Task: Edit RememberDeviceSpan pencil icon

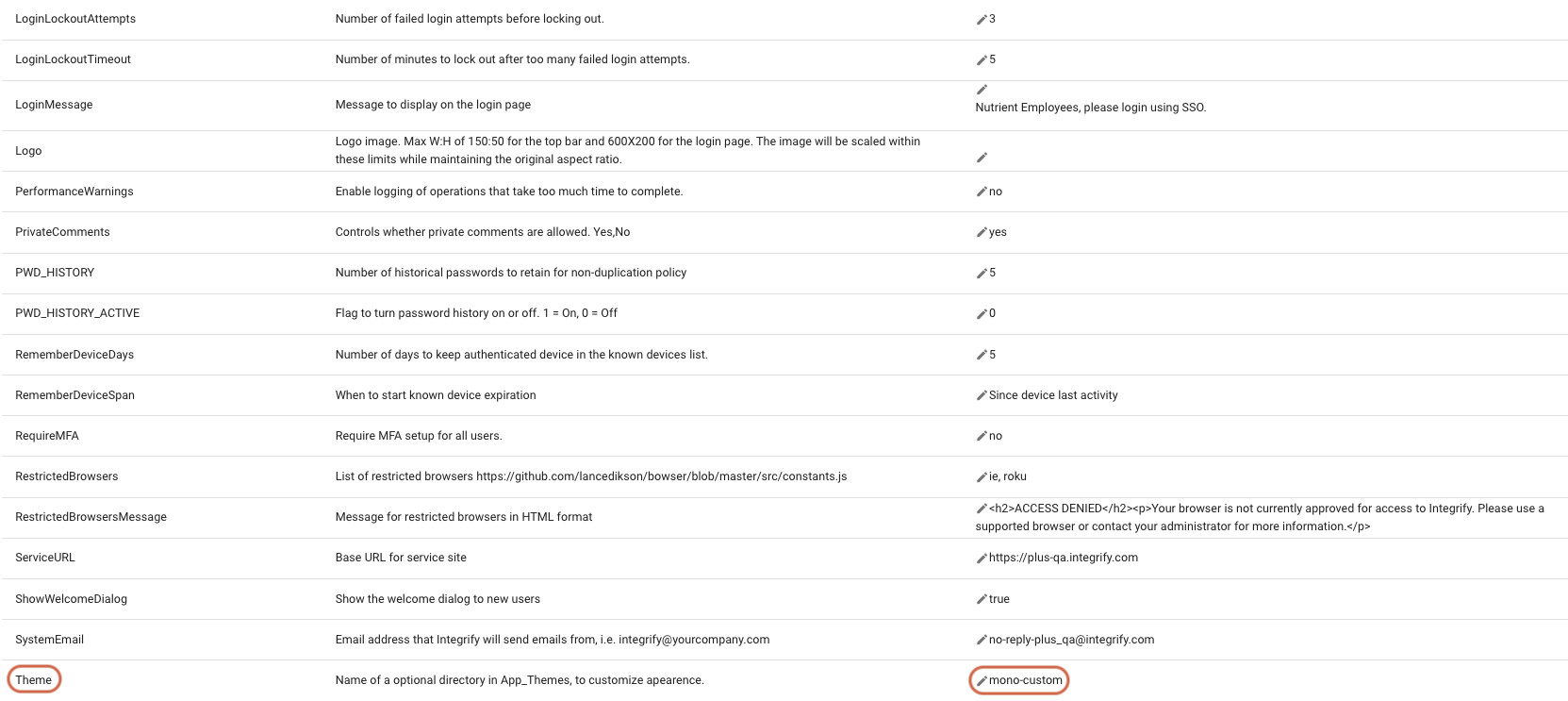Action: click(982, 395)
